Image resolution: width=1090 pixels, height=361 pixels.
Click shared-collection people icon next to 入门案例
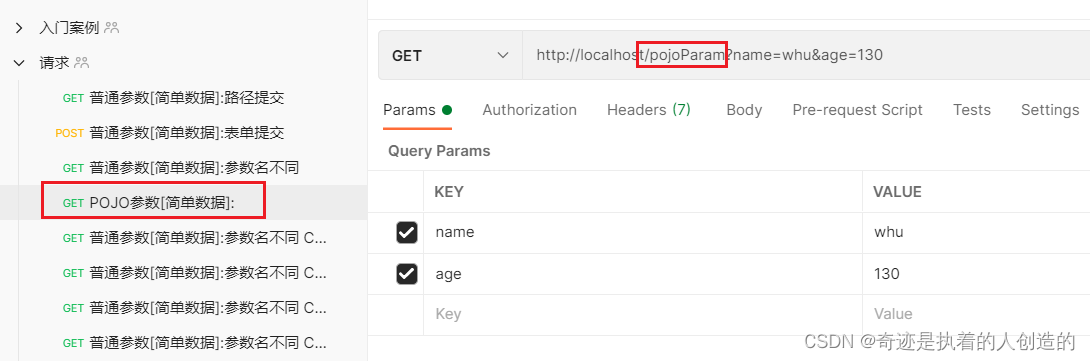pos(111,28)
